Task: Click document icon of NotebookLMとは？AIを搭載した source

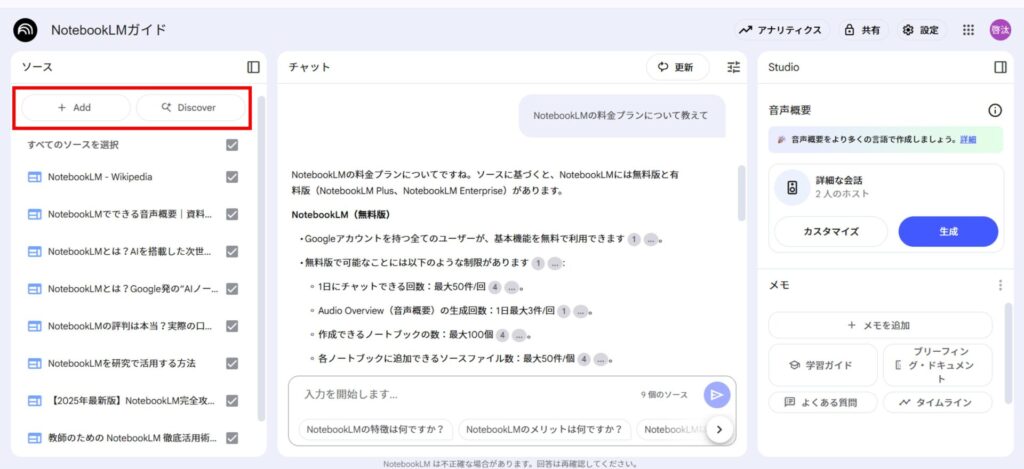Action: click(x=35, y=251)
